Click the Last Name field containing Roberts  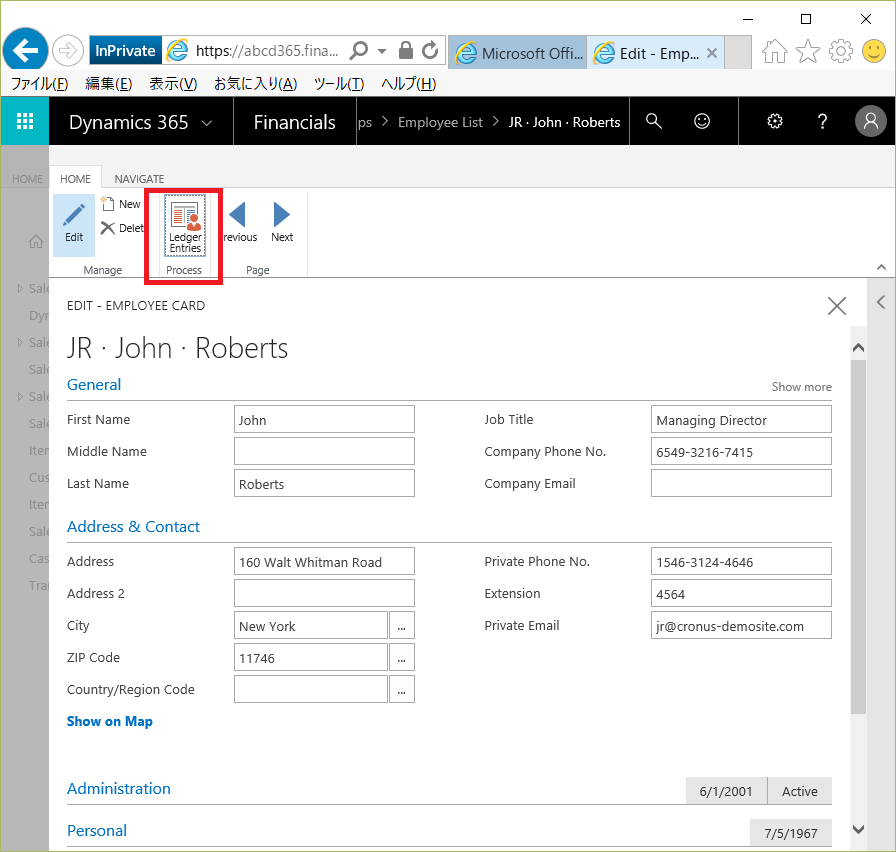point(324,483)
